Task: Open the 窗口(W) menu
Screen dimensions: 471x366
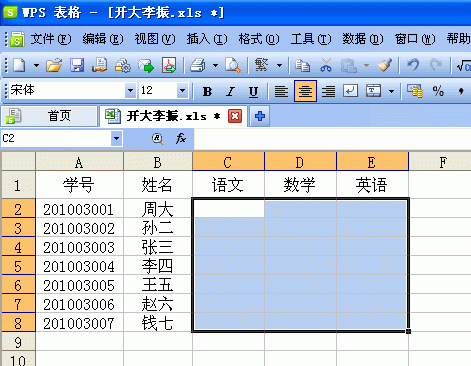Action: (415, 39)
